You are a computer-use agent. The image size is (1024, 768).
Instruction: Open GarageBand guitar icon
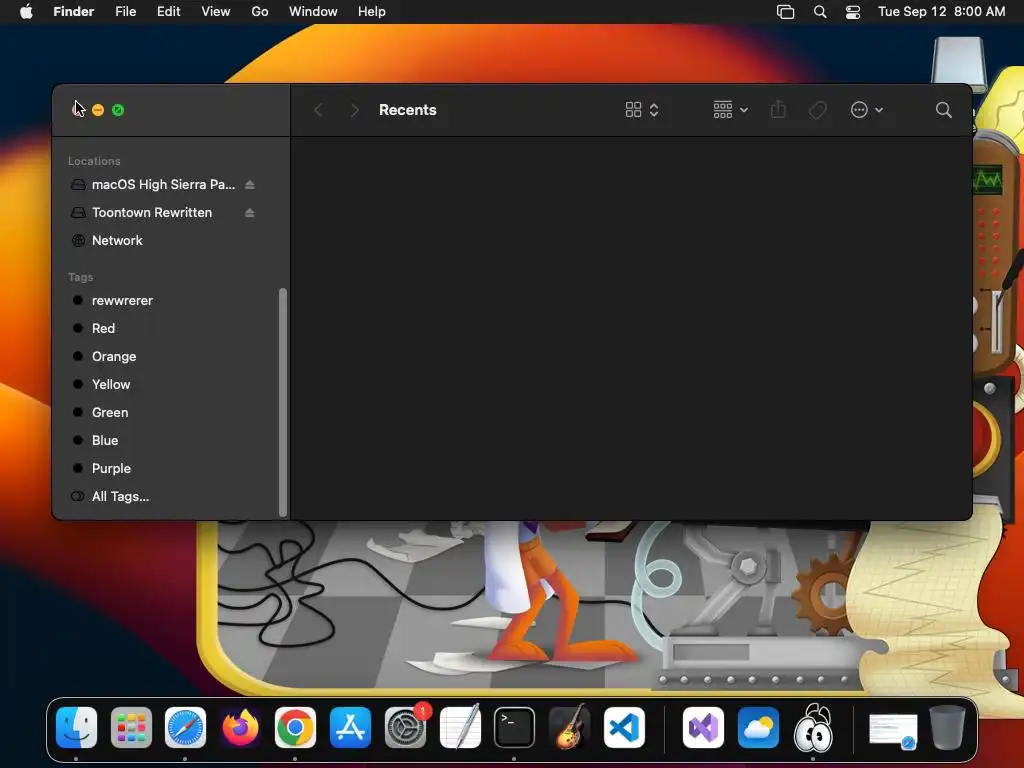569,726
